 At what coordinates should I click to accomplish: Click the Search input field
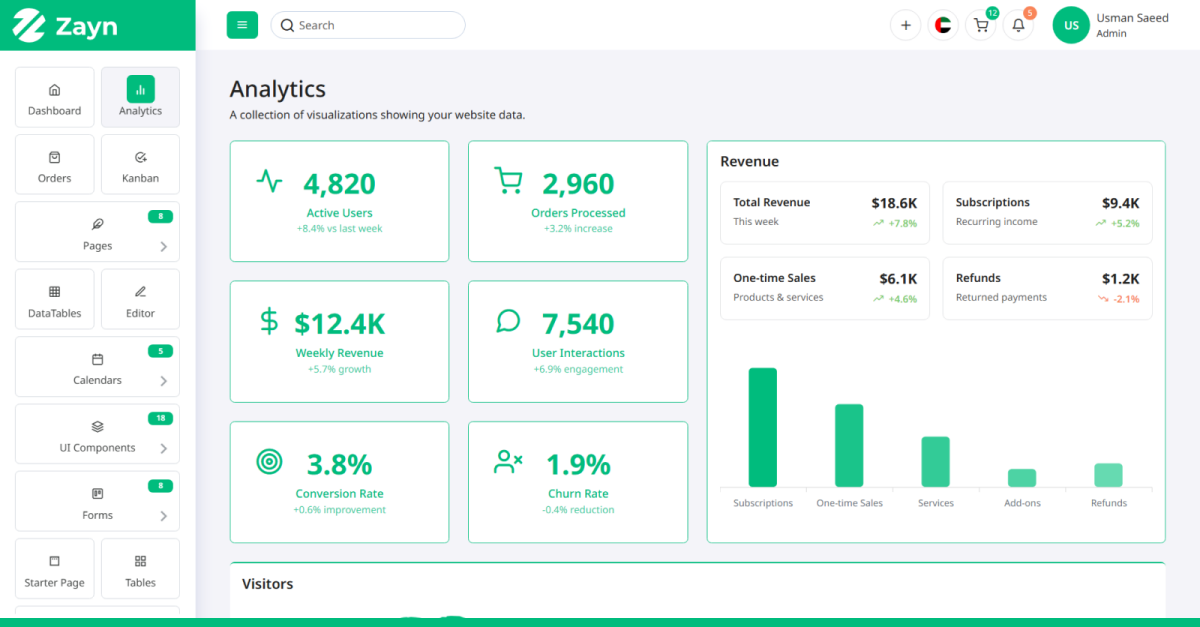click(368, 25)
